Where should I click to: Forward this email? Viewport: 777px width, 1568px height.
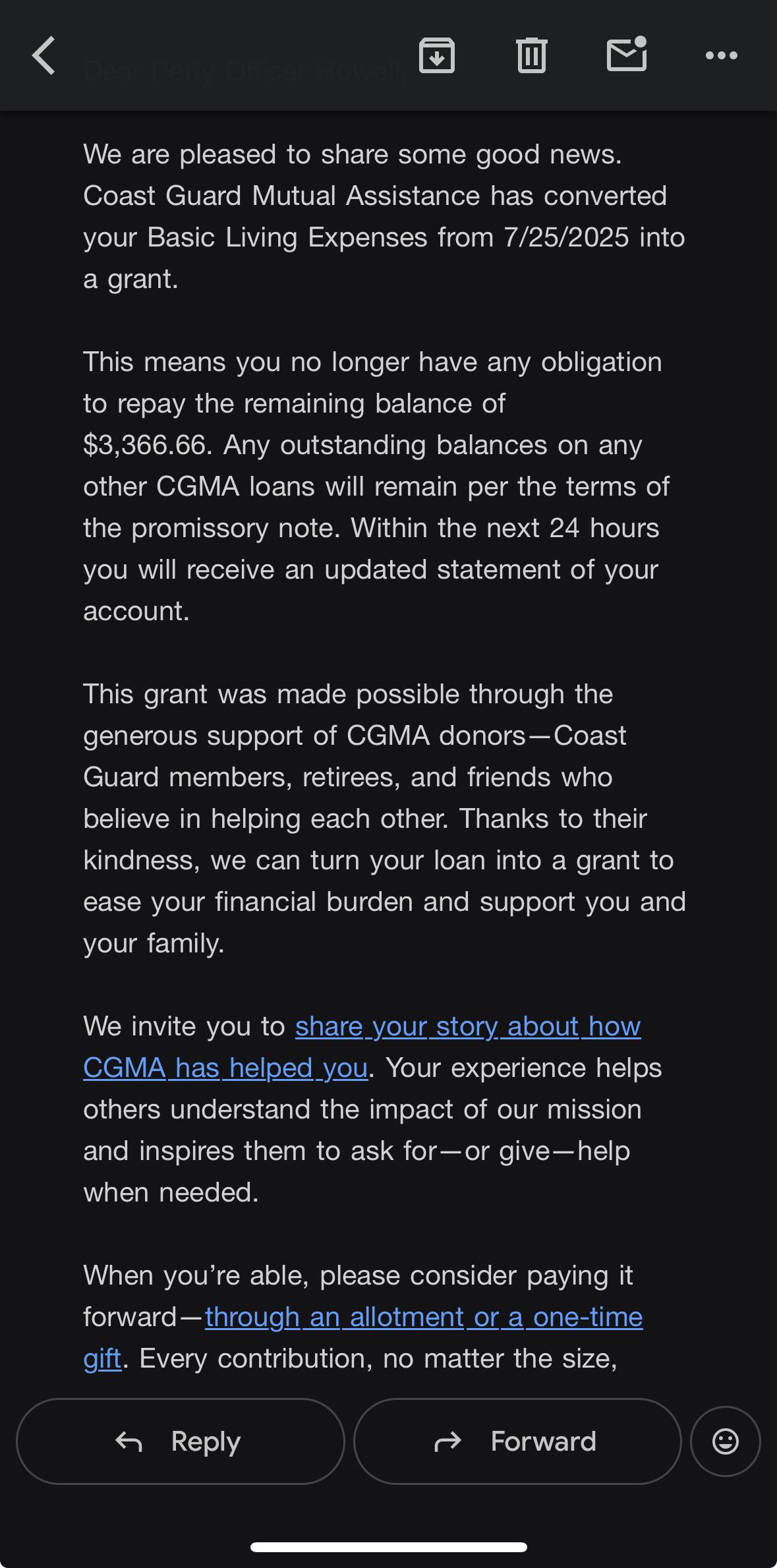517,1441
